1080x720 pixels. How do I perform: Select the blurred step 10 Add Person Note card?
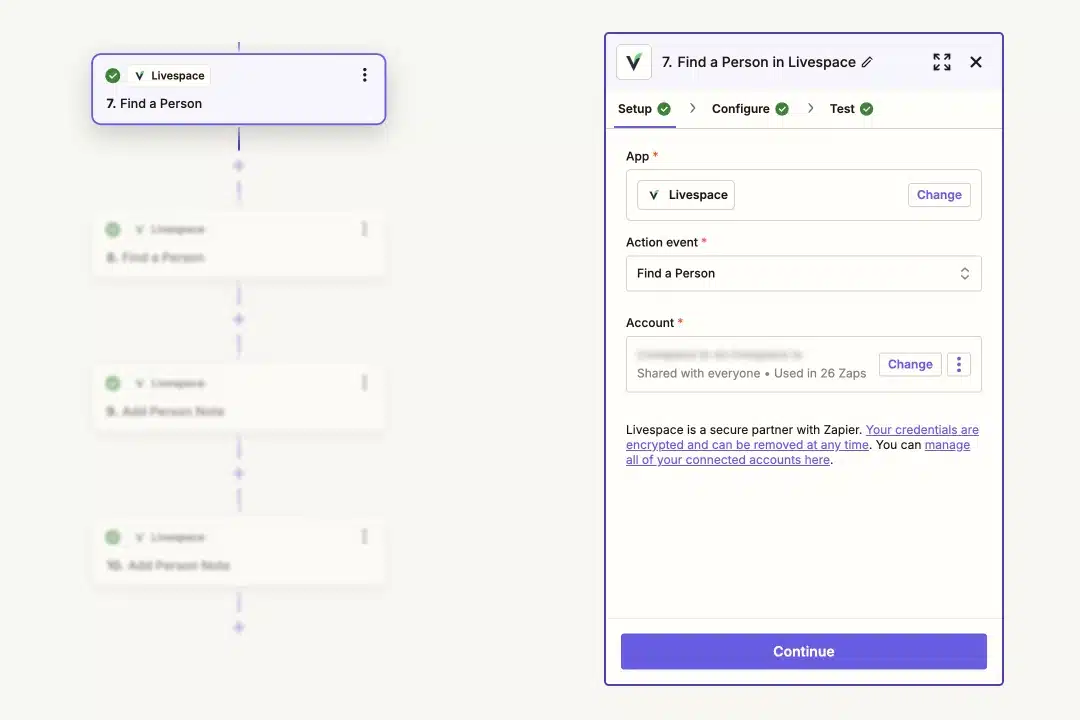point(238,551)
